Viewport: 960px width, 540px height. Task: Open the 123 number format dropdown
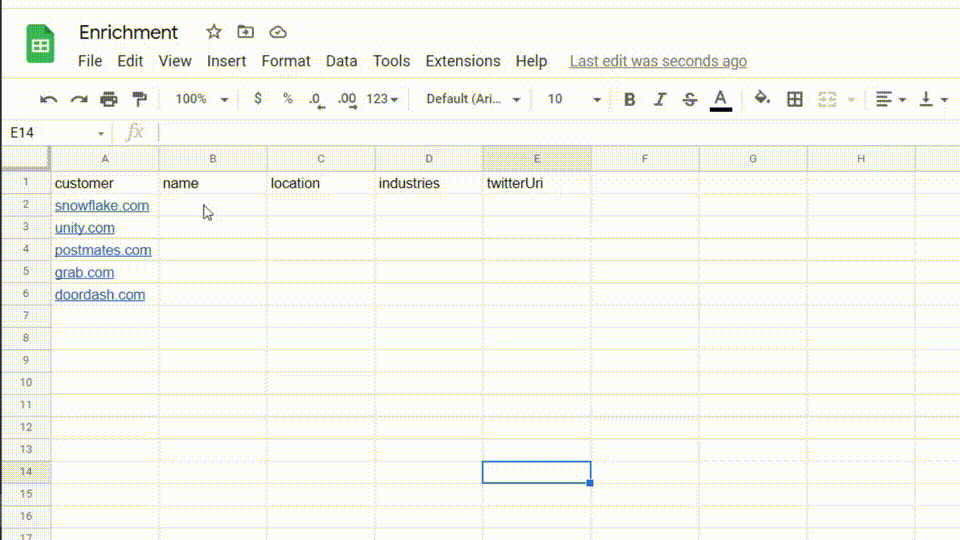(382, 99)
